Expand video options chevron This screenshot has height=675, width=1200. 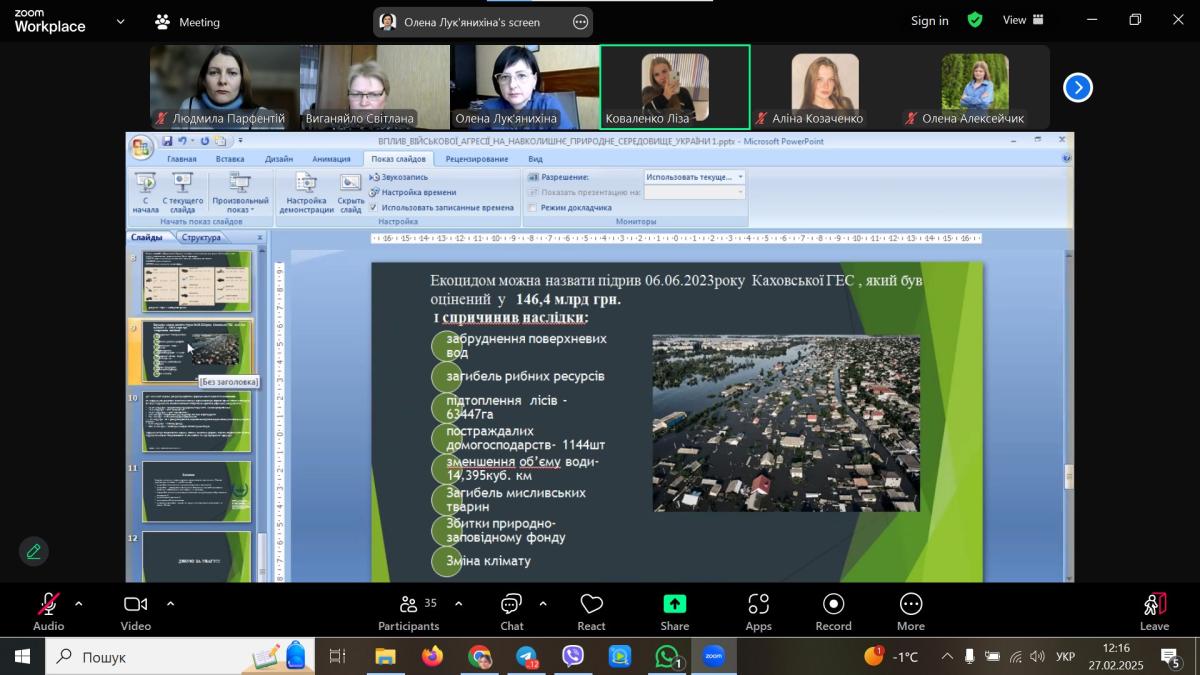click(x=170, y=604)
